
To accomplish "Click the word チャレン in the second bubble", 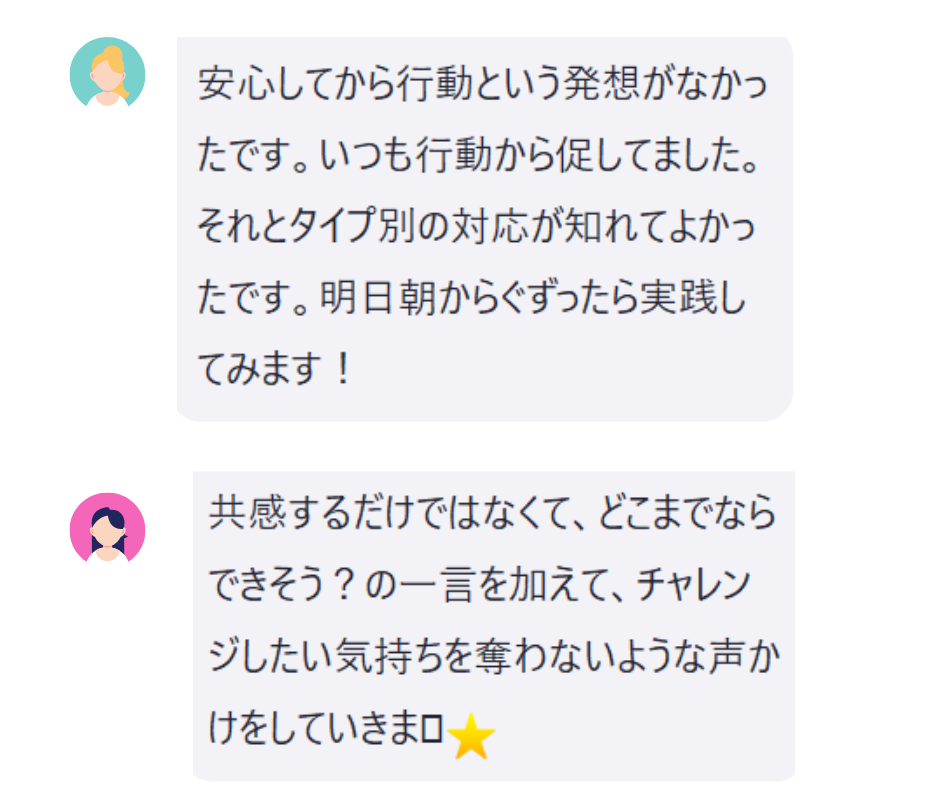I will coord(693,584).
